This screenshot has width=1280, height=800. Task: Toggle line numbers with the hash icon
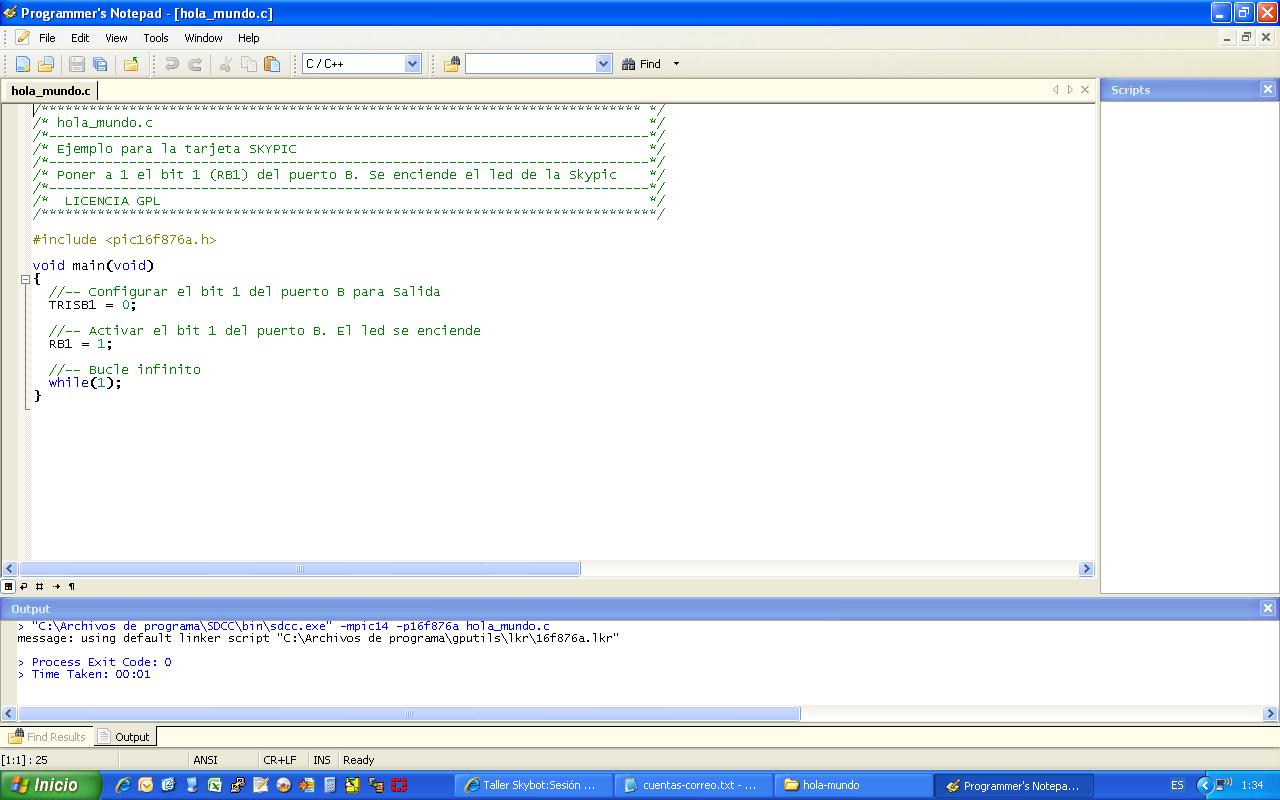tap(39, 587)
